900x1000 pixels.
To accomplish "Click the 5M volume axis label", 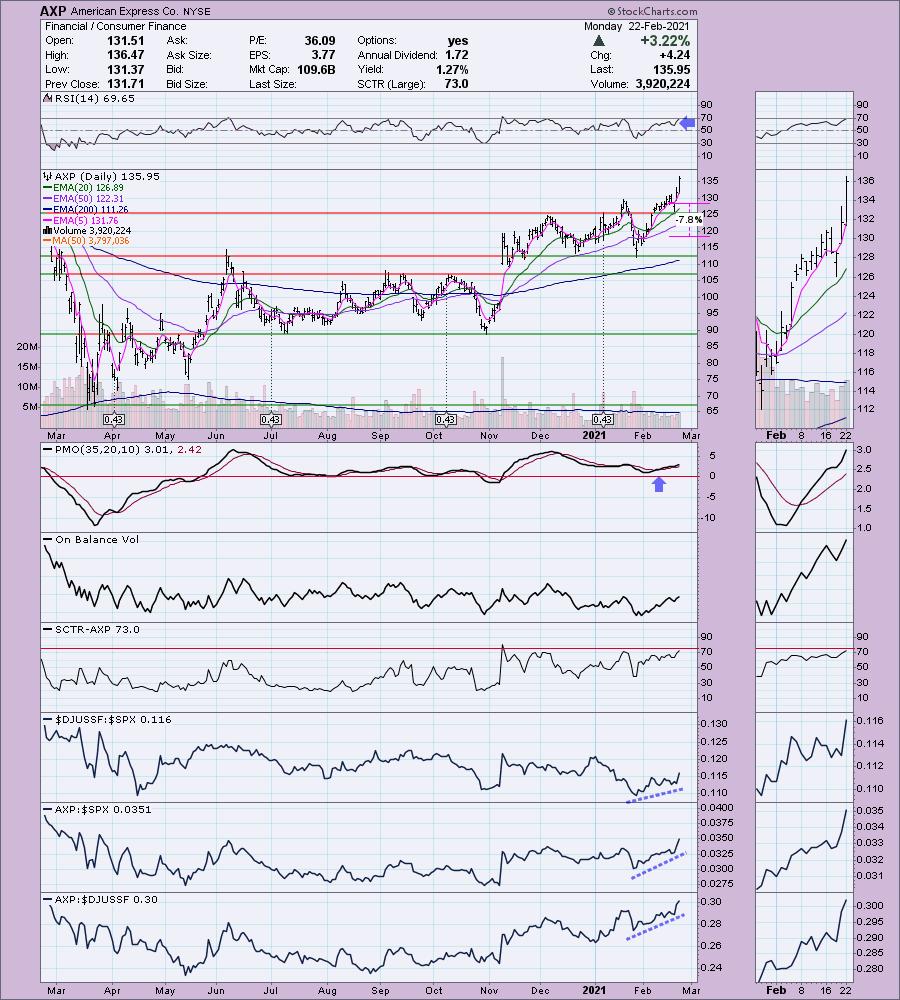I will (x=29, y=406).
